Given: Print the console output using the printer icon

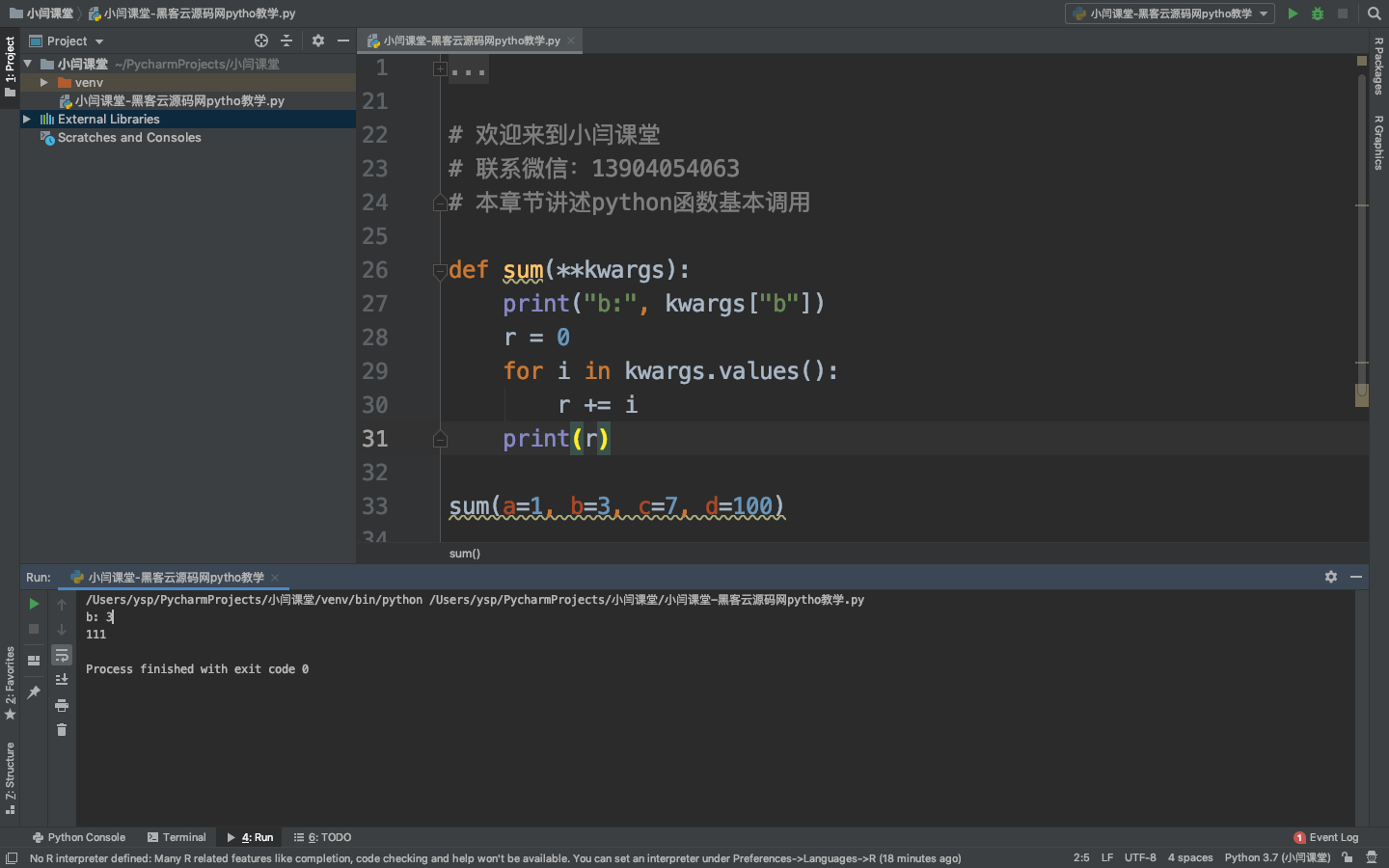Looking at the screenshot, I should pyautogui.click(x=62, y=705).
